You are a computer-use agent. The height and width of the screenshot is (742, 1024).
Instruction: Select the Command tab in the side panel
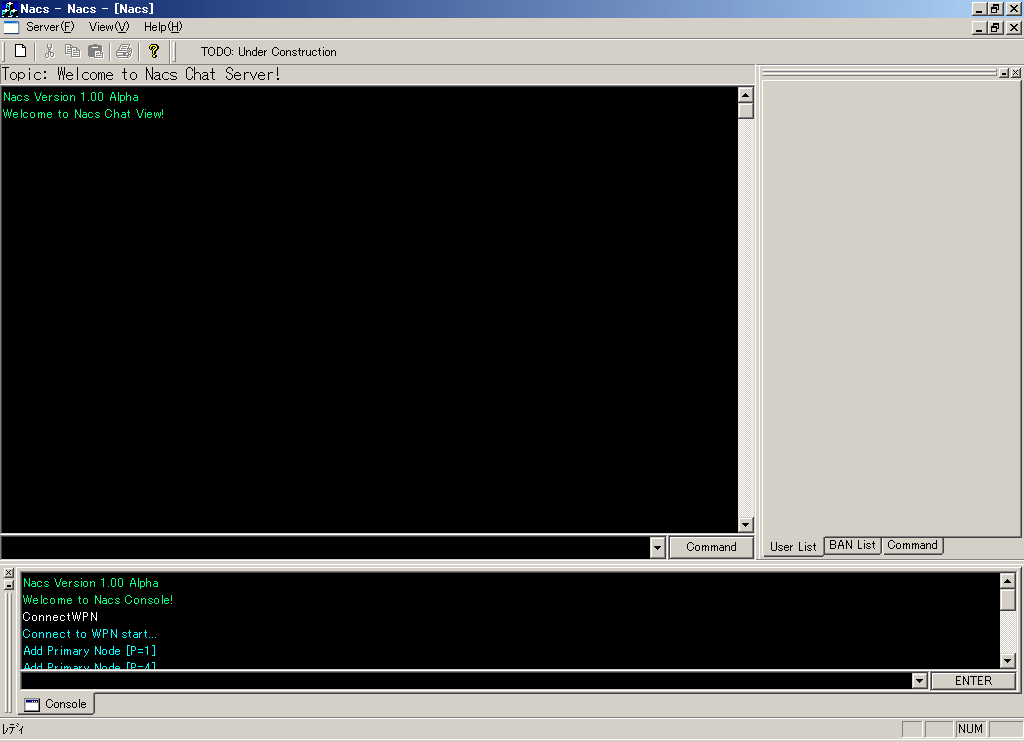912,545
